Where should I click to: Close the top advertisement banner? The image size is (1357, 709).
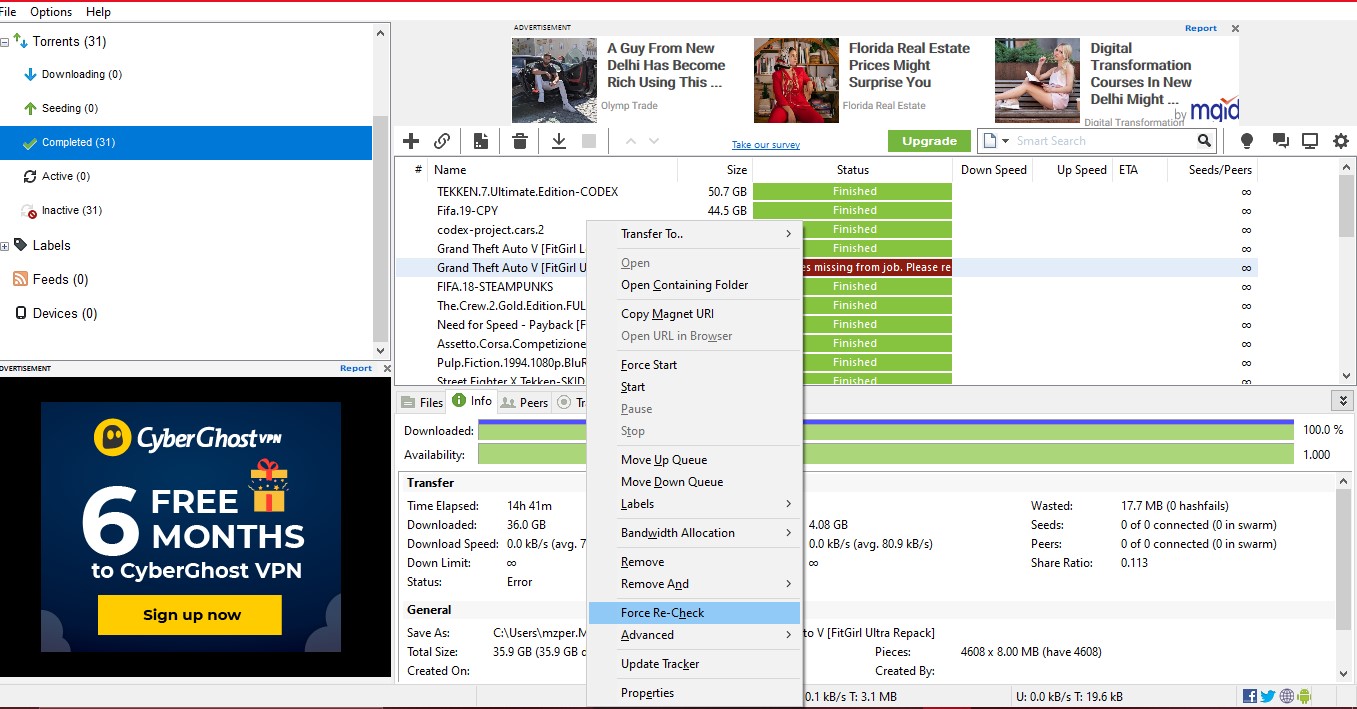point(1235,29)
